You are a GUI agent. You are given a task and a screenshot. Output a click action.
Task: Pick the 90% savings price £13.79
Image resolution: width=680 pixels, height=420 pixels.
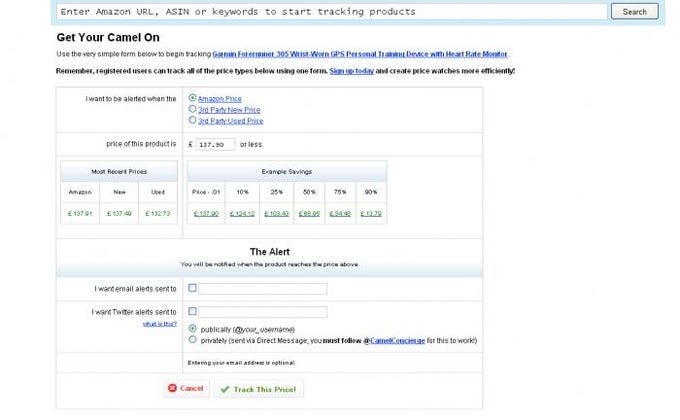pos(371,213)
